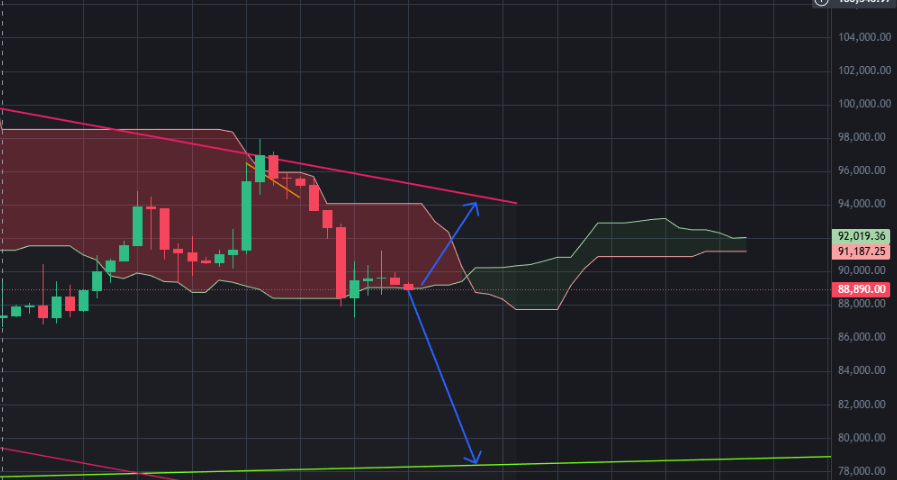Viewport: 897px width, 480px height.
Task: Click the 104,000.00 price axis label
Action: coord(863,37)
